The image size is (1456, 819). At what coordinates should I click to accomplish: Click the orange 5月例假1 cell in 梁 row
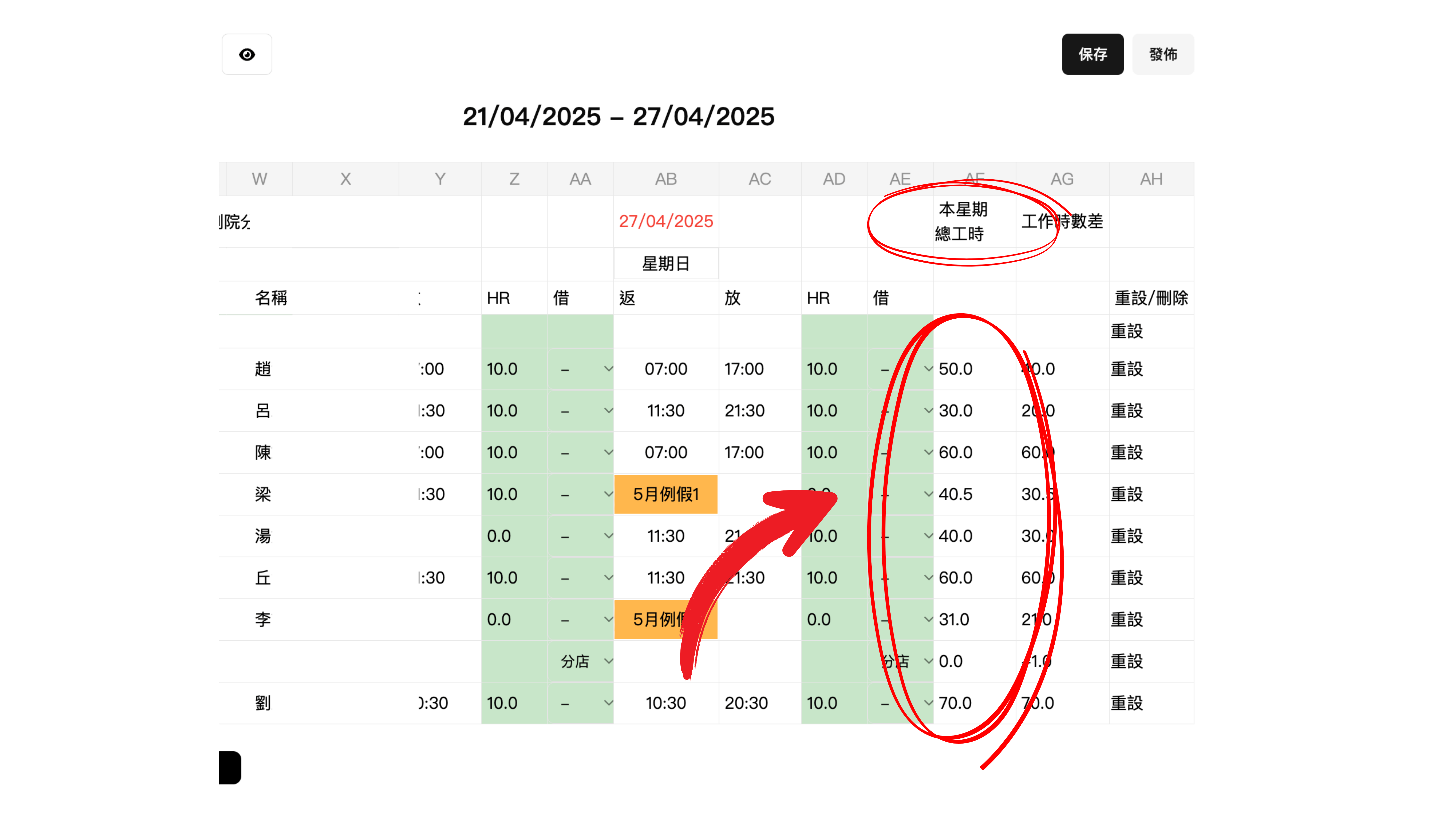(x=666, y=495)
